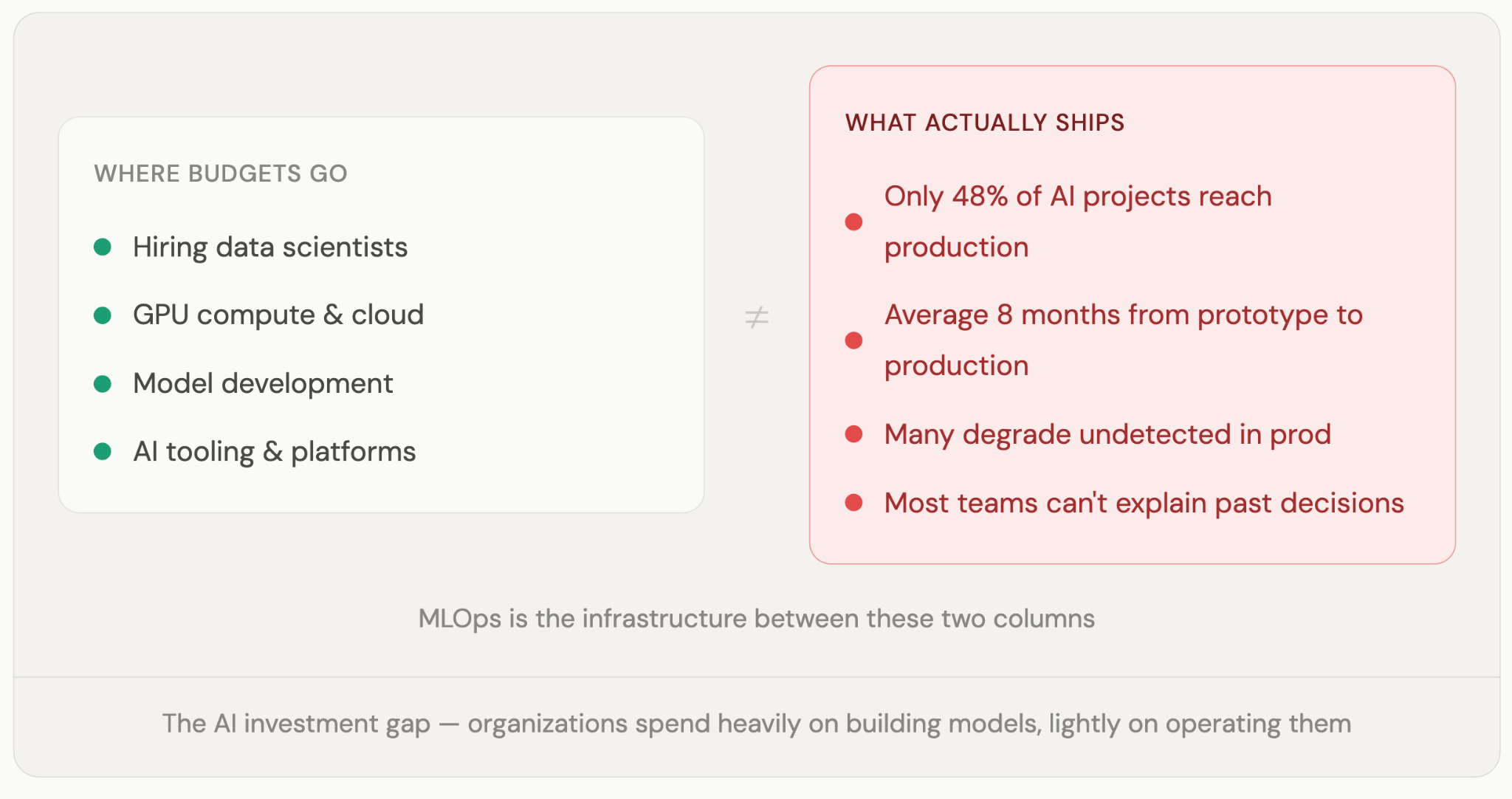Select red dot beside Average 8 months item
The image size is (1512, 799).
pos(853,340)
